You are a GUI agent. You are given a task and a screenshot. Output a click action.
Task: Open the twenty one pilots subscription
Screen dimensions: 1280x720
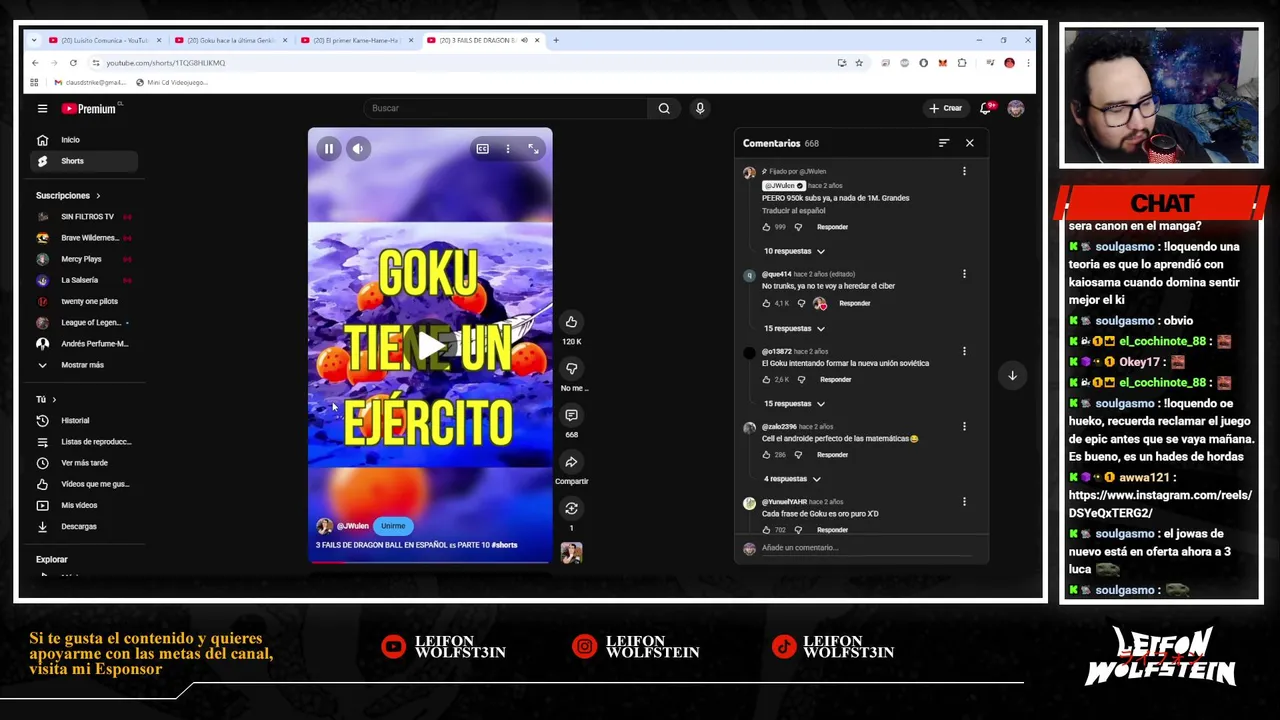pos(84,301)
